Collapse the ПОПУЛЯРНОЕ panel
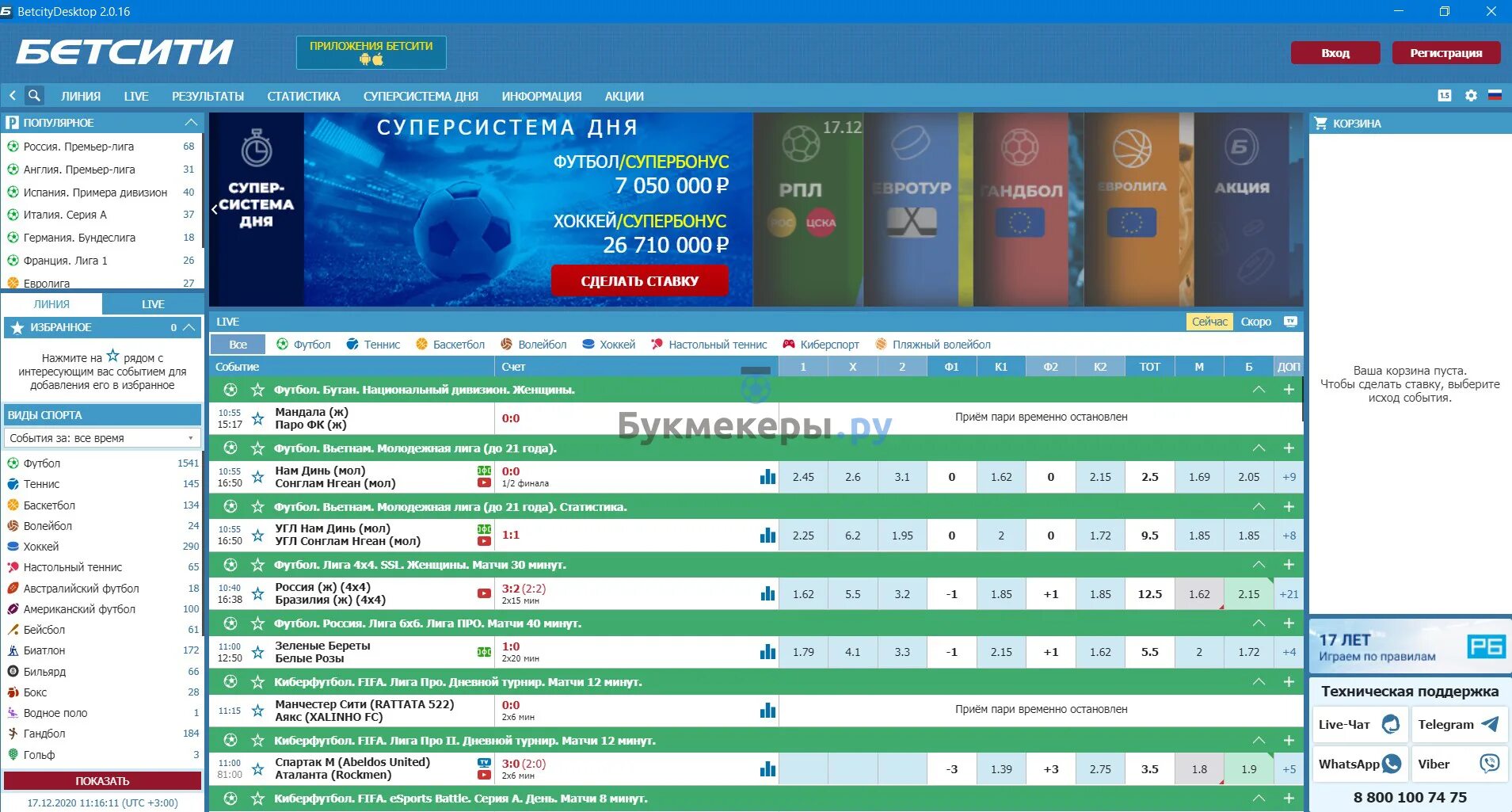Viewport: 1512px width, 812px height. pyautogui.click(x=191, y=123)
